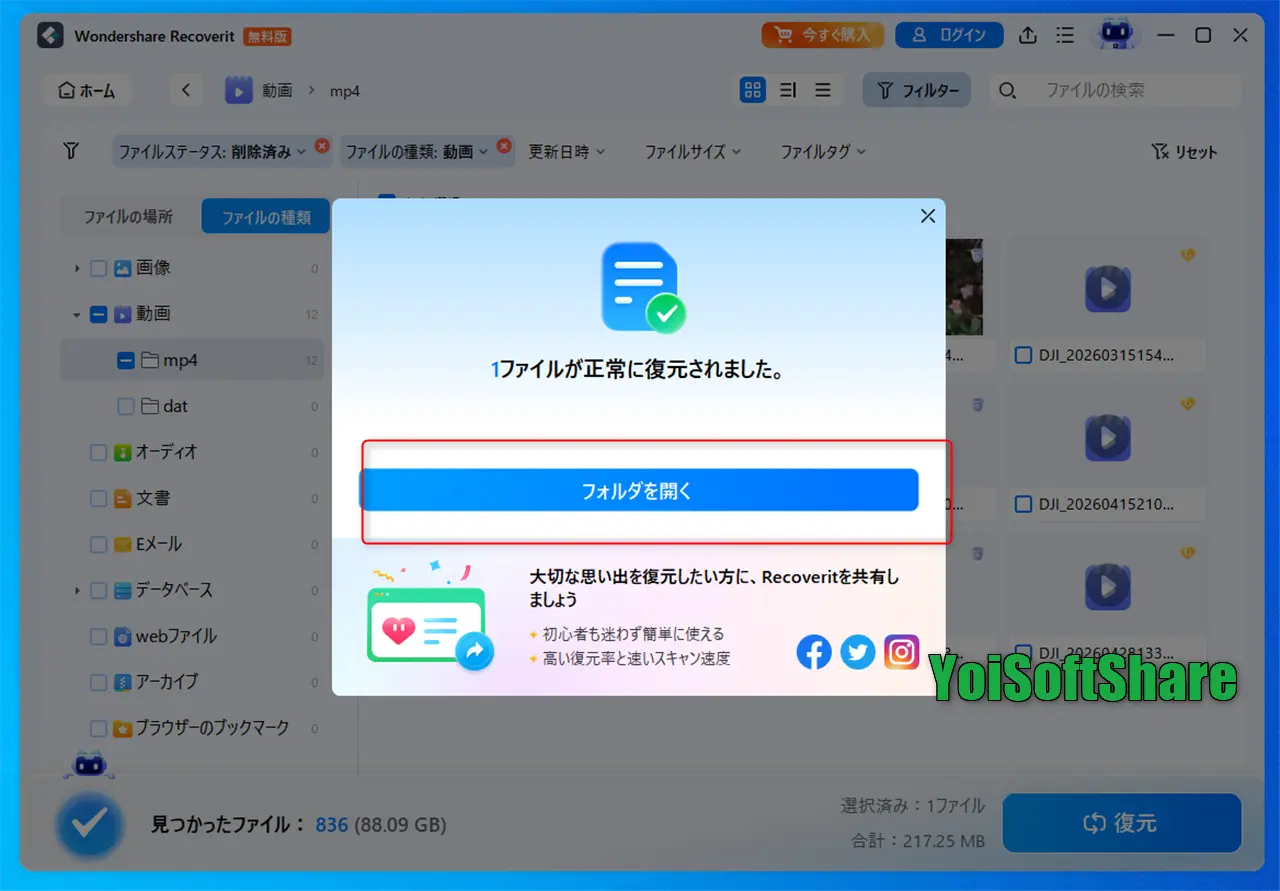1280x891 pixels.
Task: Click the Wondershare Recoverit logo icon
Action: pos(50,35)
